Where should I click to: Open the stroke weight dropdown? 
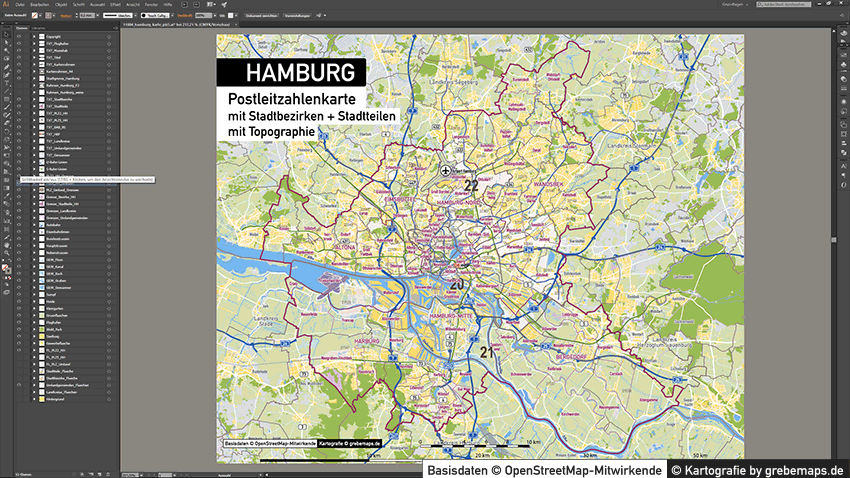click(93, 16)
